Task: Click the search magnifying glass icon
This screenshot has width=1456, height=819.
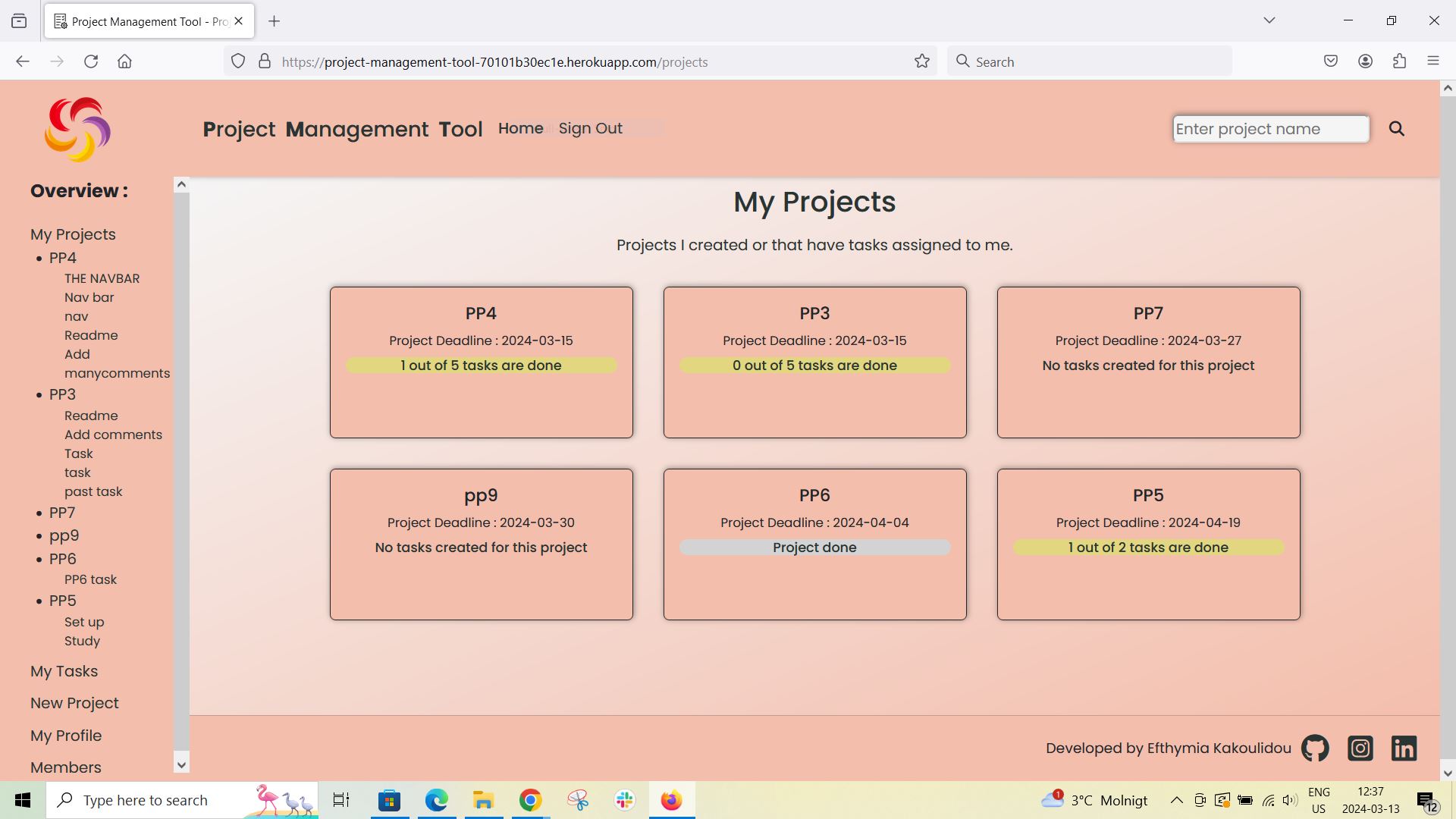Action: click(1396, 128)
